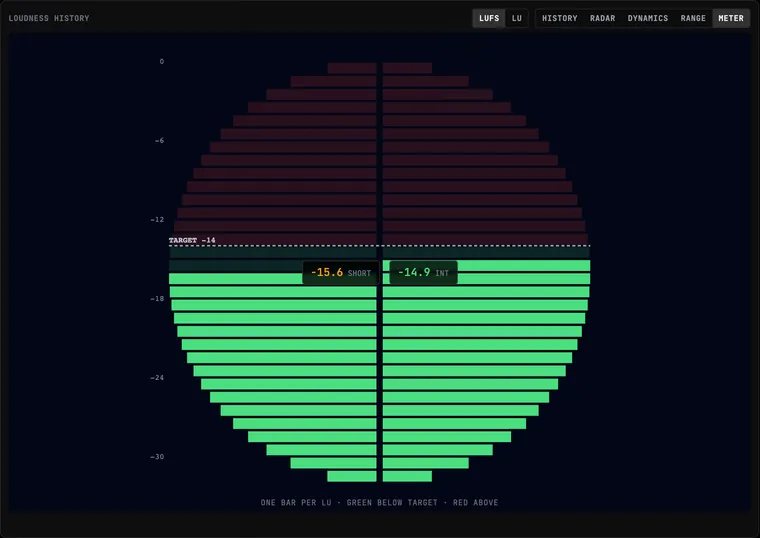Viewport: 760px width, 538px height.
Task: Click the -30 scale label
Action: point(157,457)
